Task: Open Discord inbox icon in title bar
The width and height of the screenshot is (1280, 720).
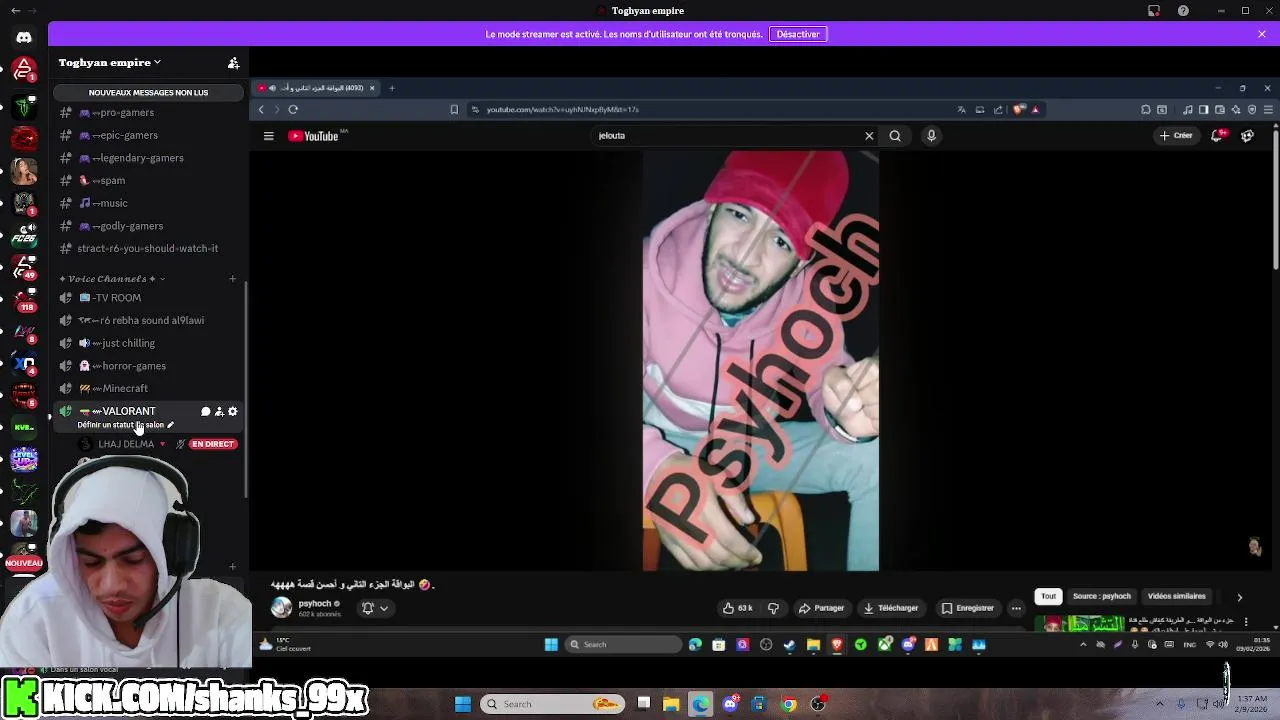Action: [x=1154, y=11]
